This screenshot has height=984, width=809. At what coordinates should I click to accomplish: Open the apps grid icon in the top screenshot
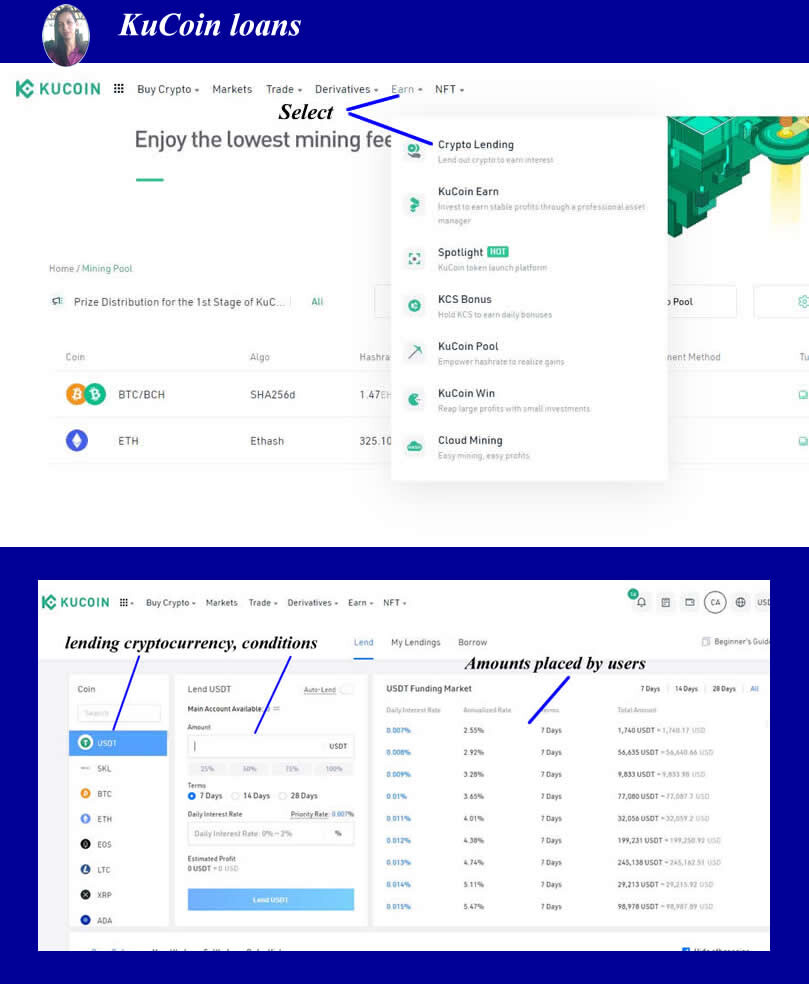(119, 88)
